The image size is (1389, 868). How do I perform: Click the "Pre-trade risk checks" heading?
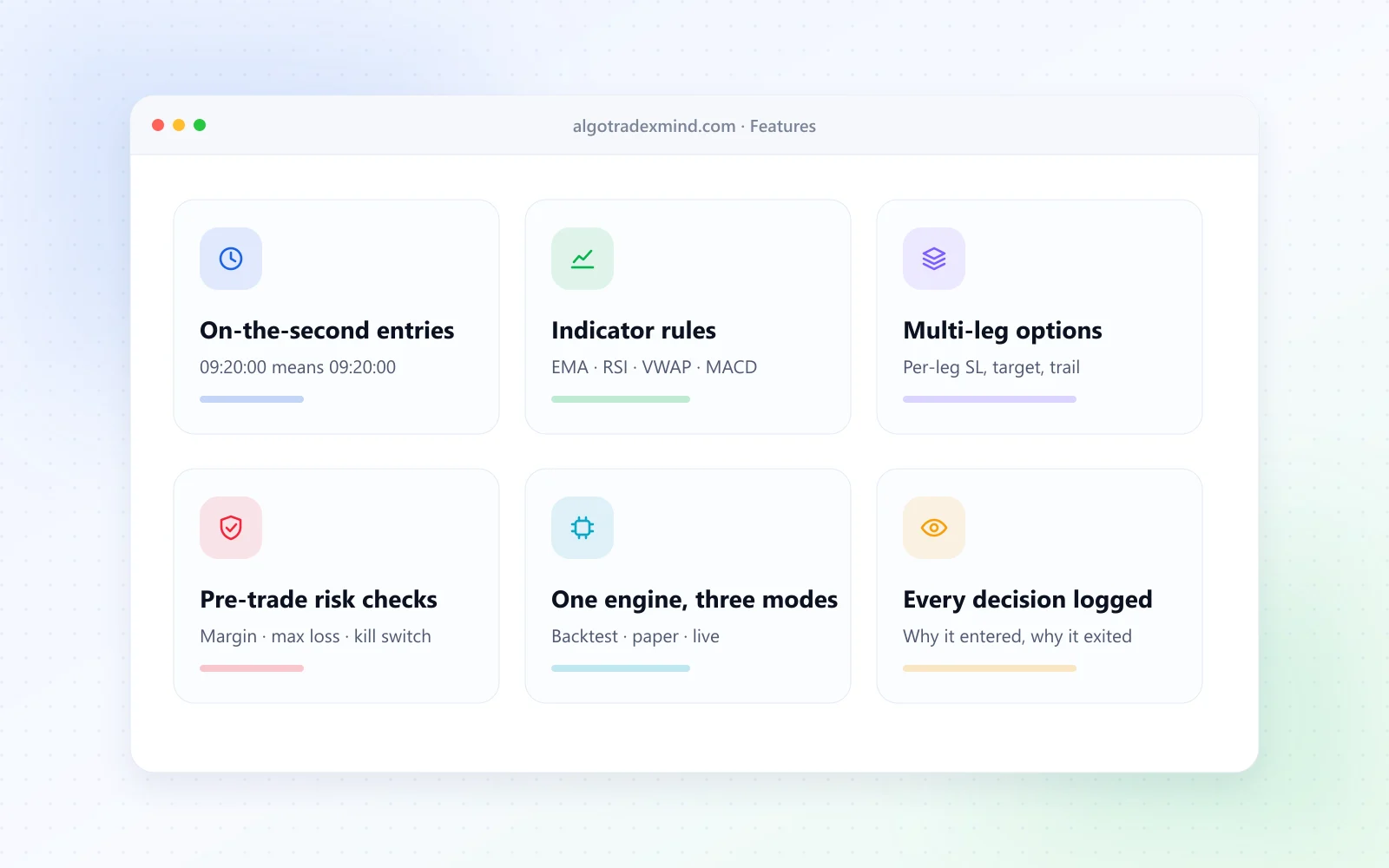pos(319,600)
